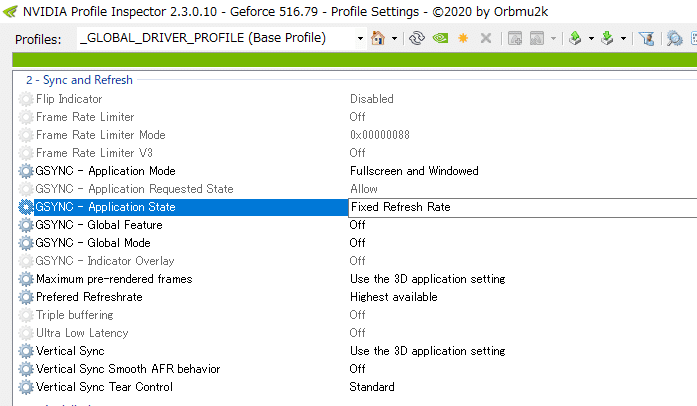Select 'GSYNC - Application Requested State' setting name

coord(134,189)
